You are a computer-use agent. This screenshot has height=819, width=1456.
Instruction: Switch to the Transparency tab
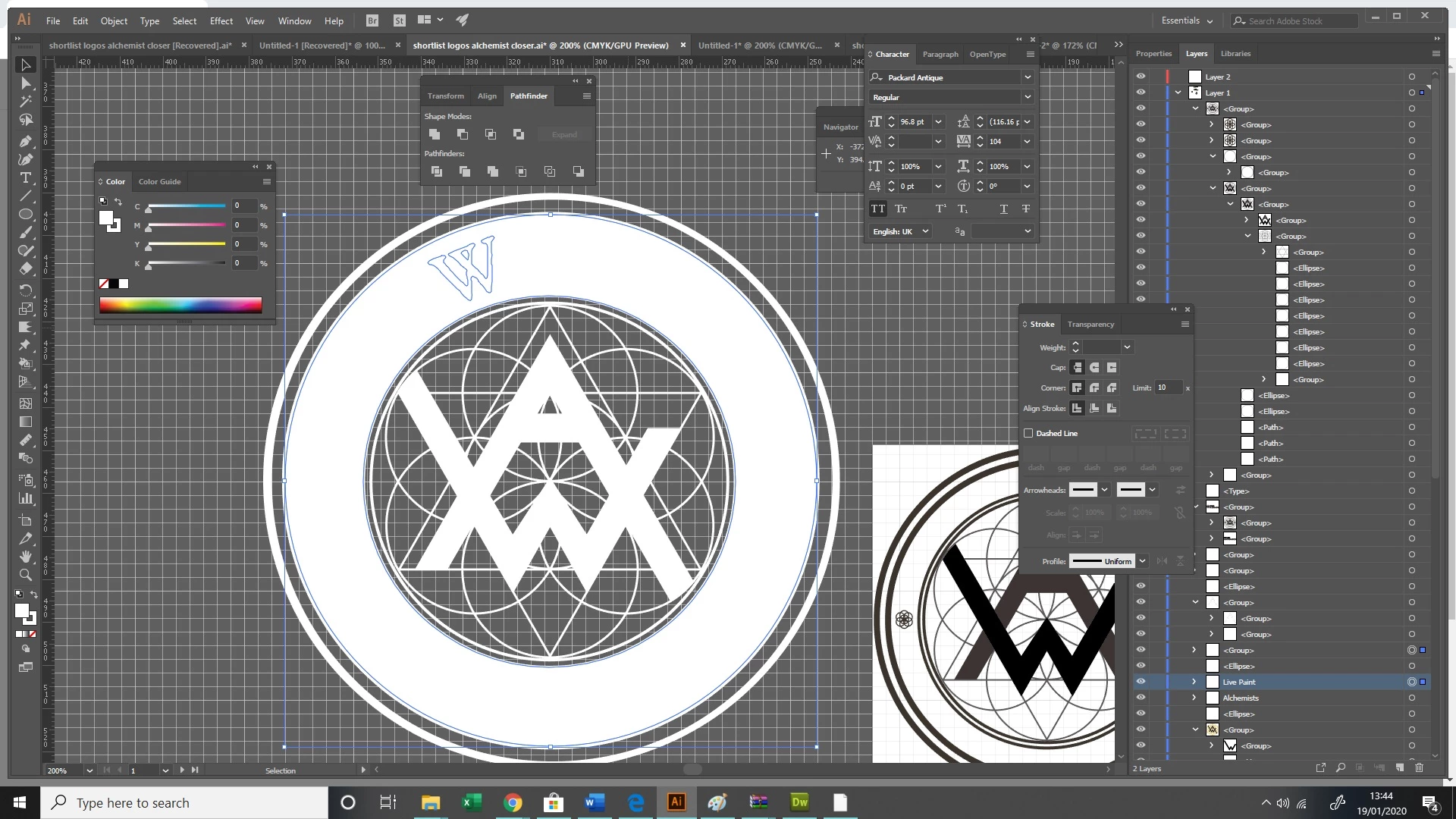1090,324
